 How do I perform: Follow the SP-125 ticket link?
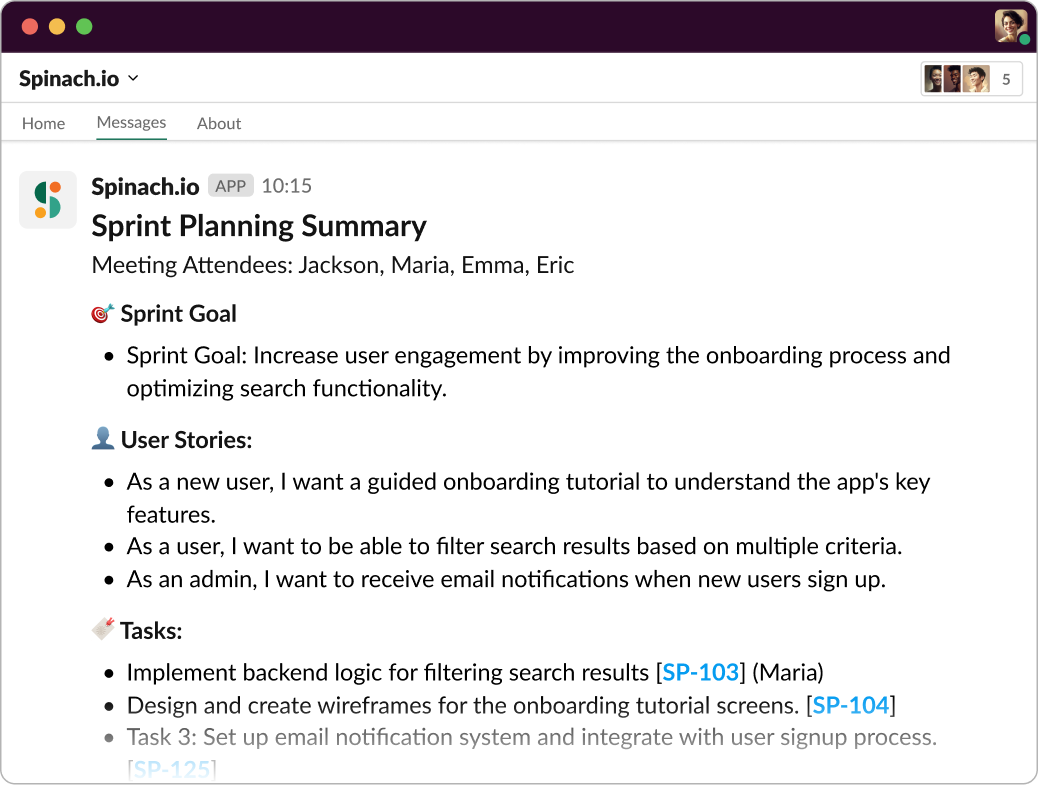tap(172, 770)
